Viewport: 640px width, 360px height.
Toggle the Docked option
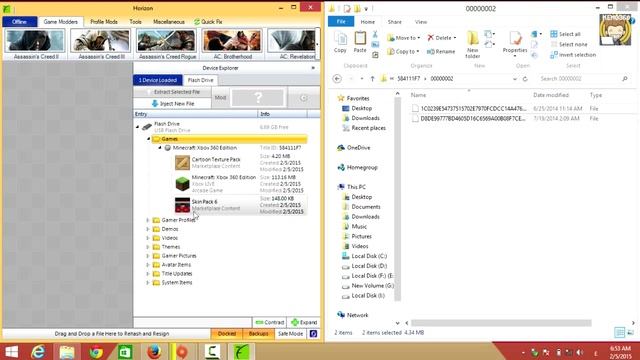227,334
